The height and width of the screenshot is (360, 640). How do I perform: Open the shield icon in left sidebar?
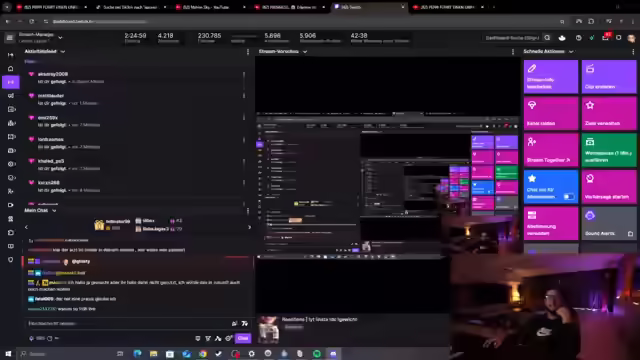coord(11,260)
